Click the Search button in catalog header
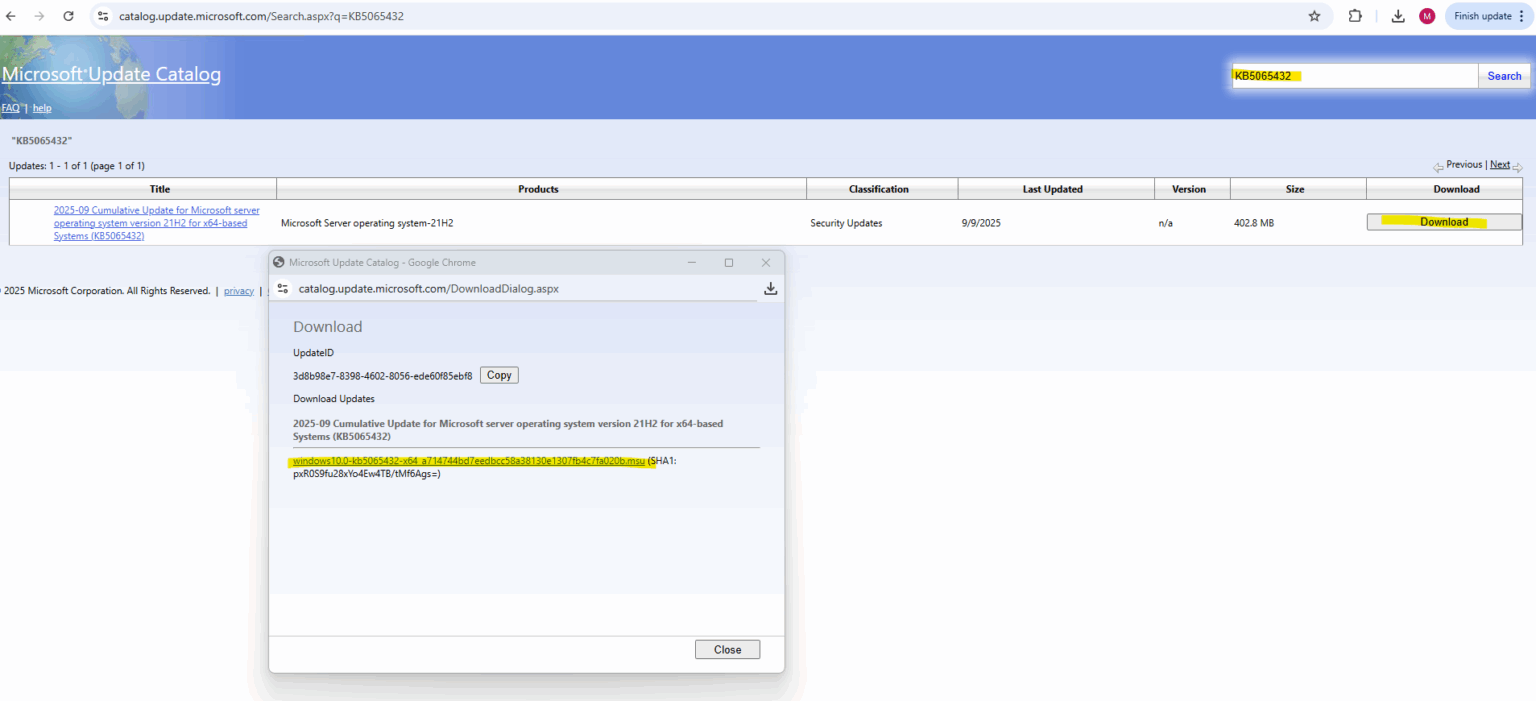1536x701 pixels. click(x=1504, y=76)
